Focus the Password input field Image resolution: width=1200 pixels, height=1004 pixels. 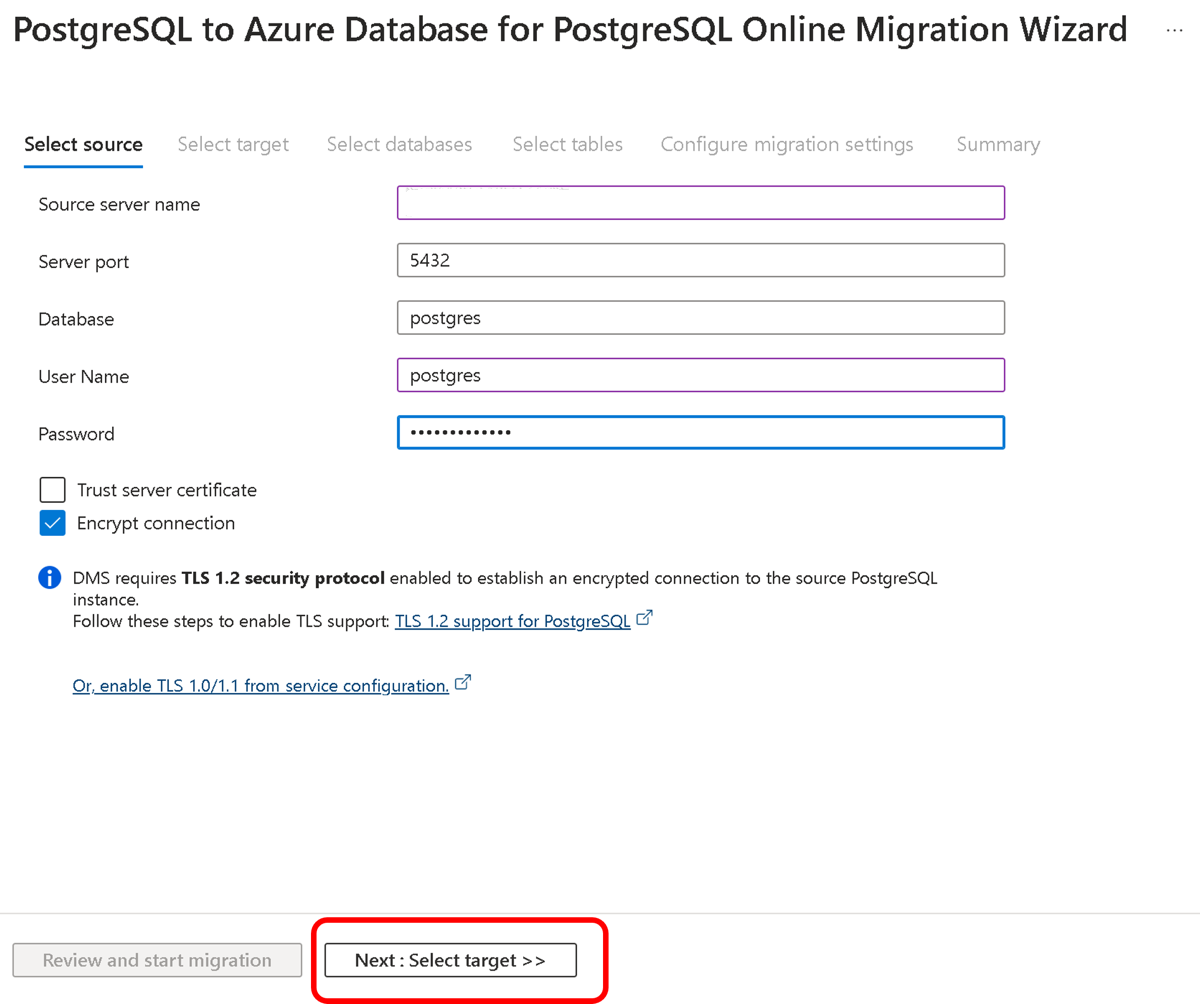tap(701, 433)
